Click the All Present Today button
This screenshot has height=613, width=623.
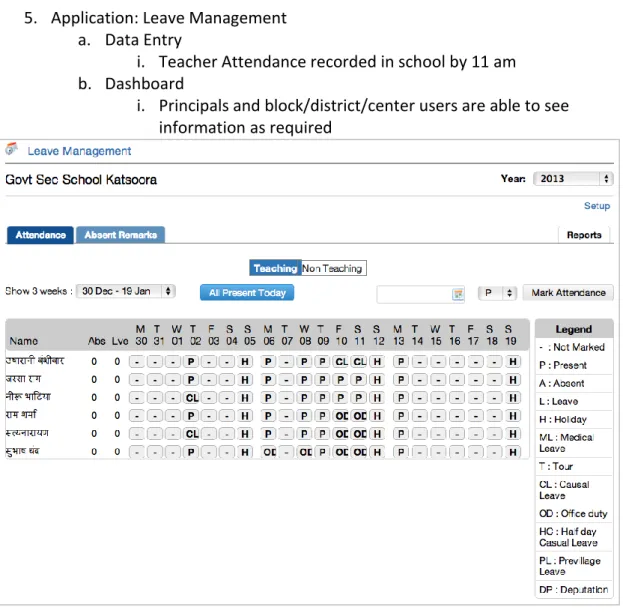(247, 293)
